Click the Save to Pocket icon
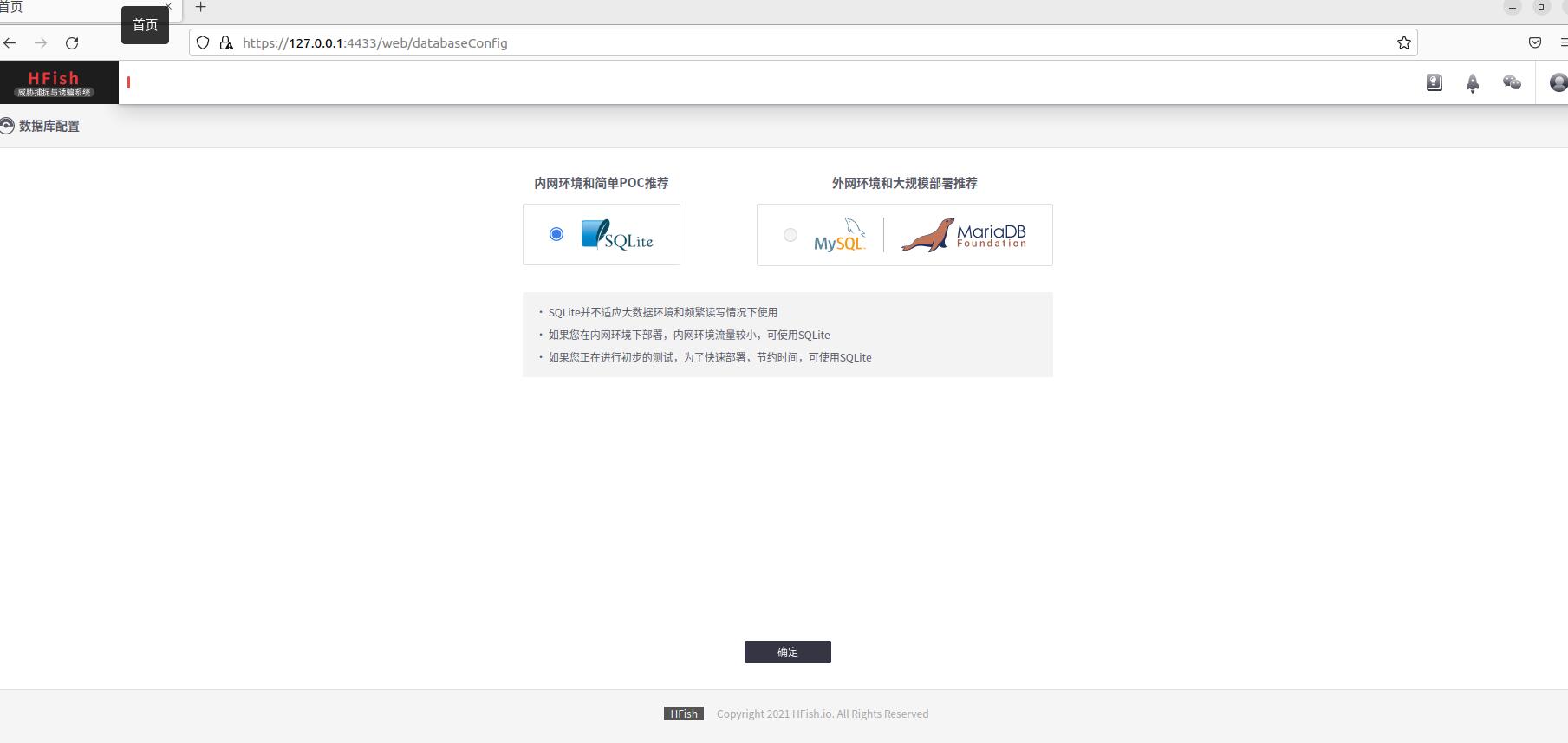Viewport: 1568px width, 743px height. point(1534,42)
